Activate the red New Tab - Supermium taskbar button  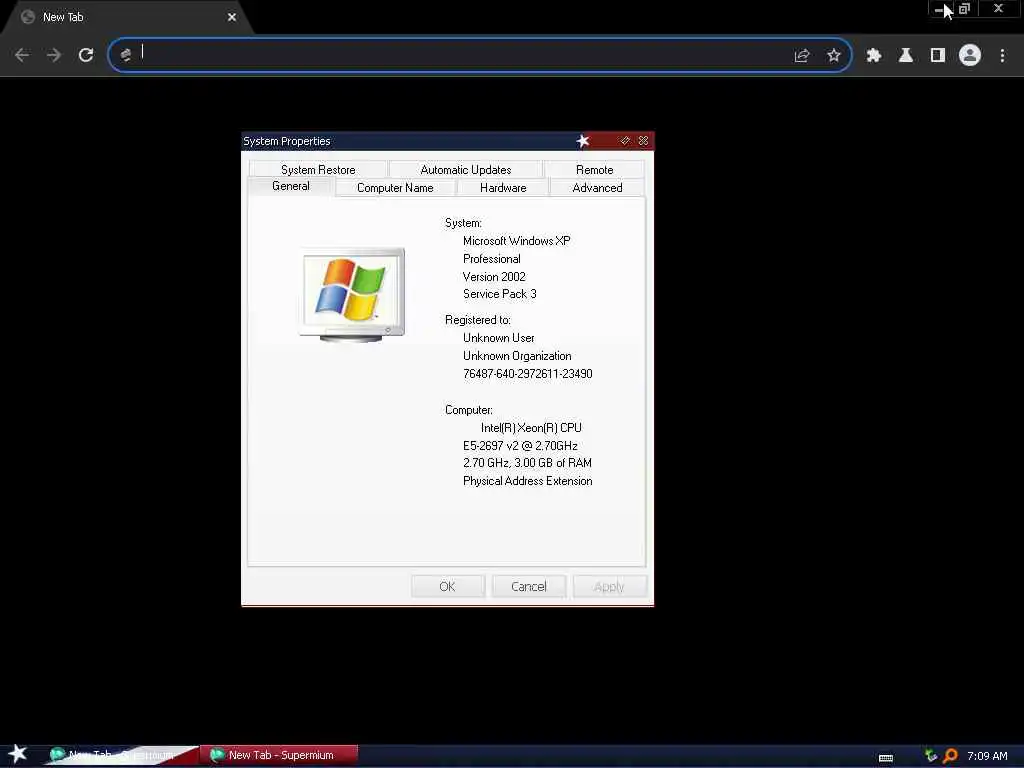coord(281,755)
